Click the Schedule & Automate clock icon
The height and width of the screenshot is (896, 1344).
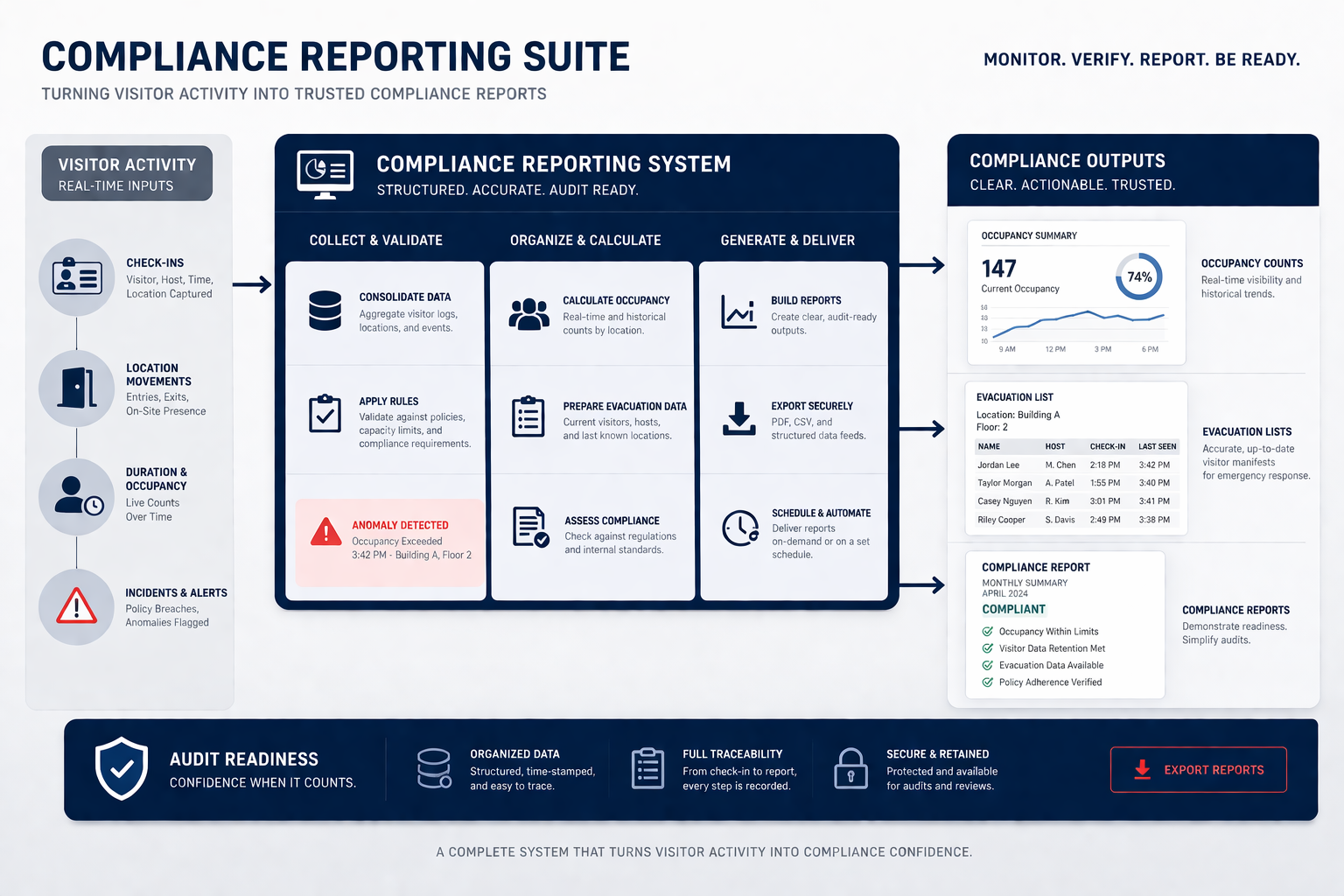point(740,528)
